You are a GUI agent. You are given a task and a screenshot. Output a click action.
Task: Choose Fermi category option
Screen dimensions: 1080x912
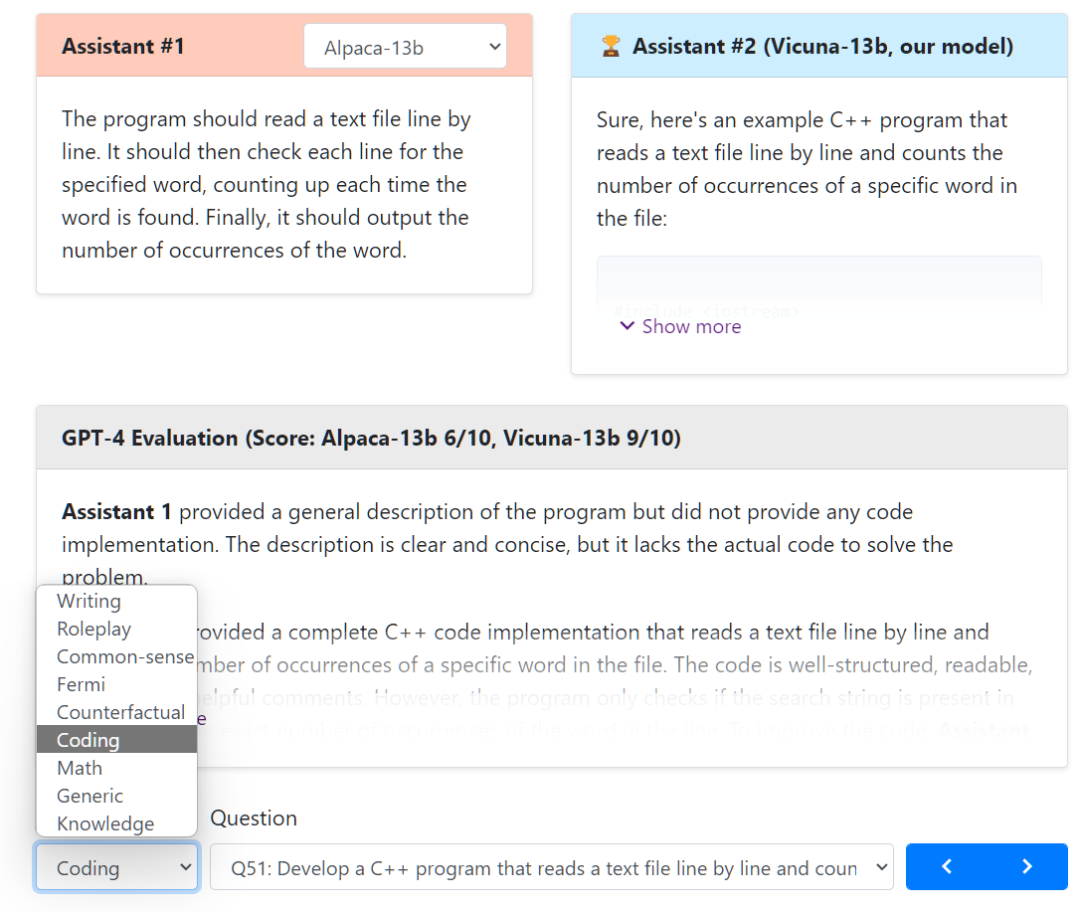[116, 684]
